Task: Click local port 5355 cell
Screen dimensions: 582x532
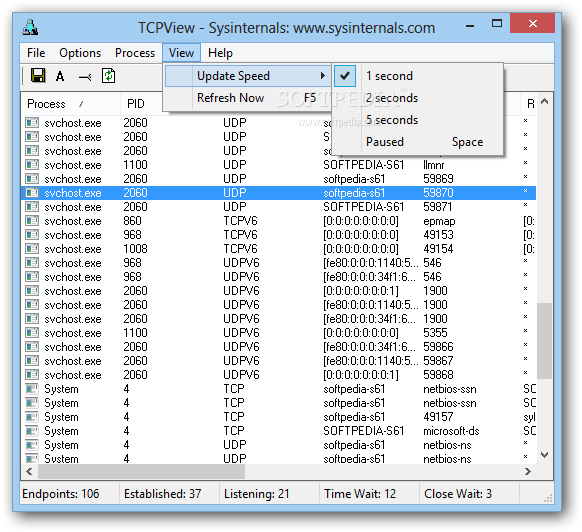Action: 435,333
